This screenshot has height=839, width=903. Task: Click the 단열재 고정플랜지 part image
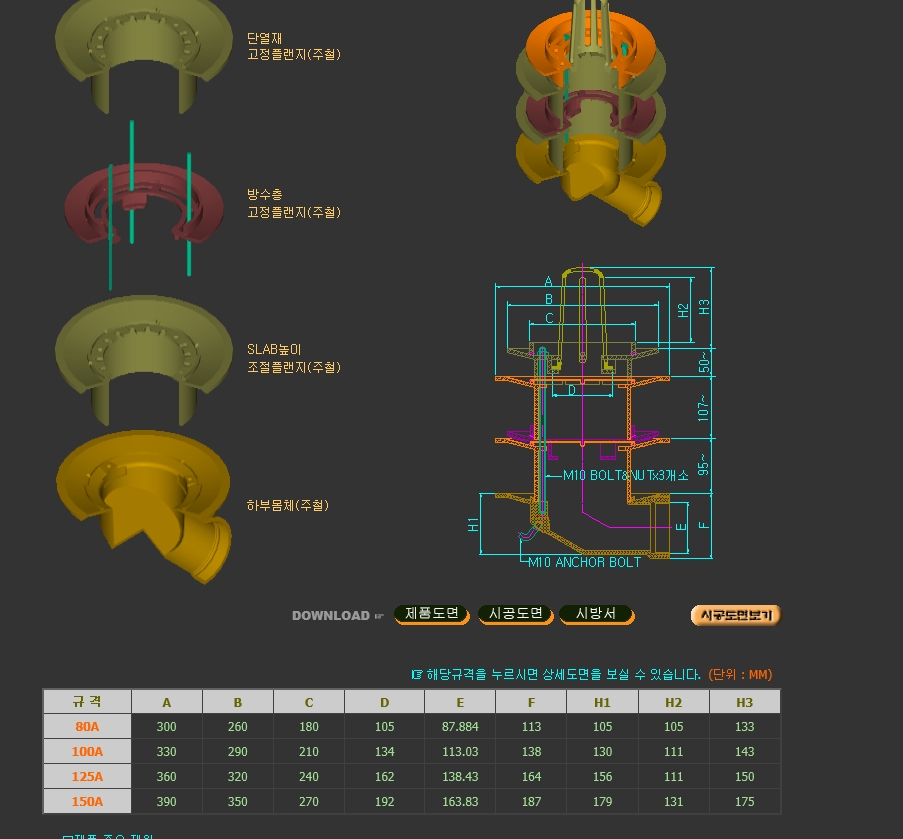click(143, 55)
